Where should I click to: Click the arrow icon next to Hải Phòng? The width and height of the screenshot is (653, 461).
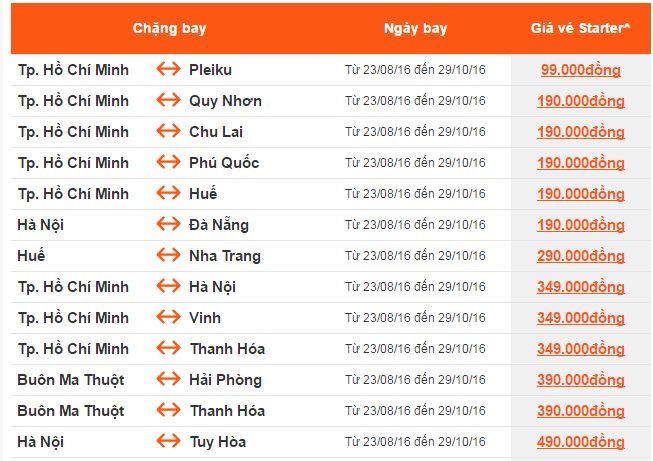(x=167, y=380)
